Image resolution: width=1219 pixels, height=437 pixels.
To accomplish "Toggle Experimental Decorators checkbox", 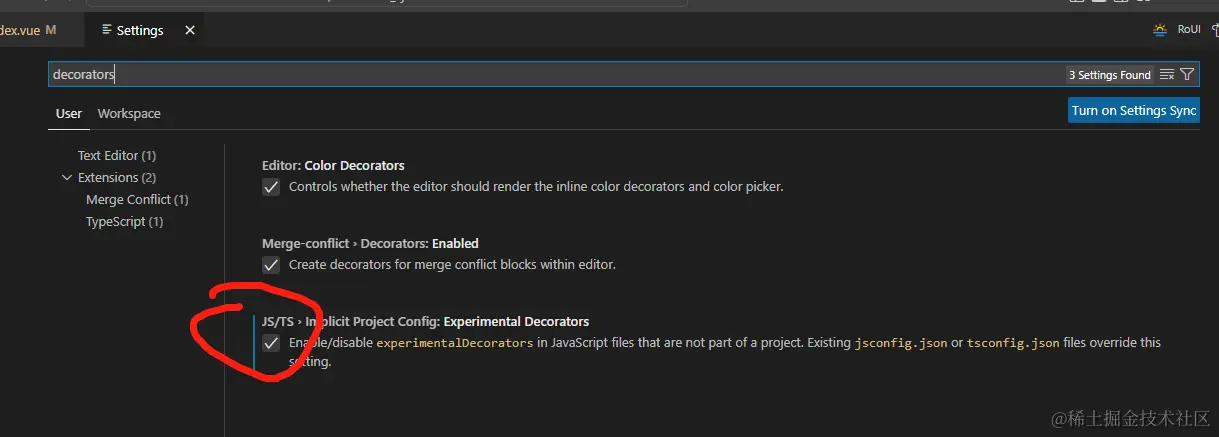I will (271, 343).
